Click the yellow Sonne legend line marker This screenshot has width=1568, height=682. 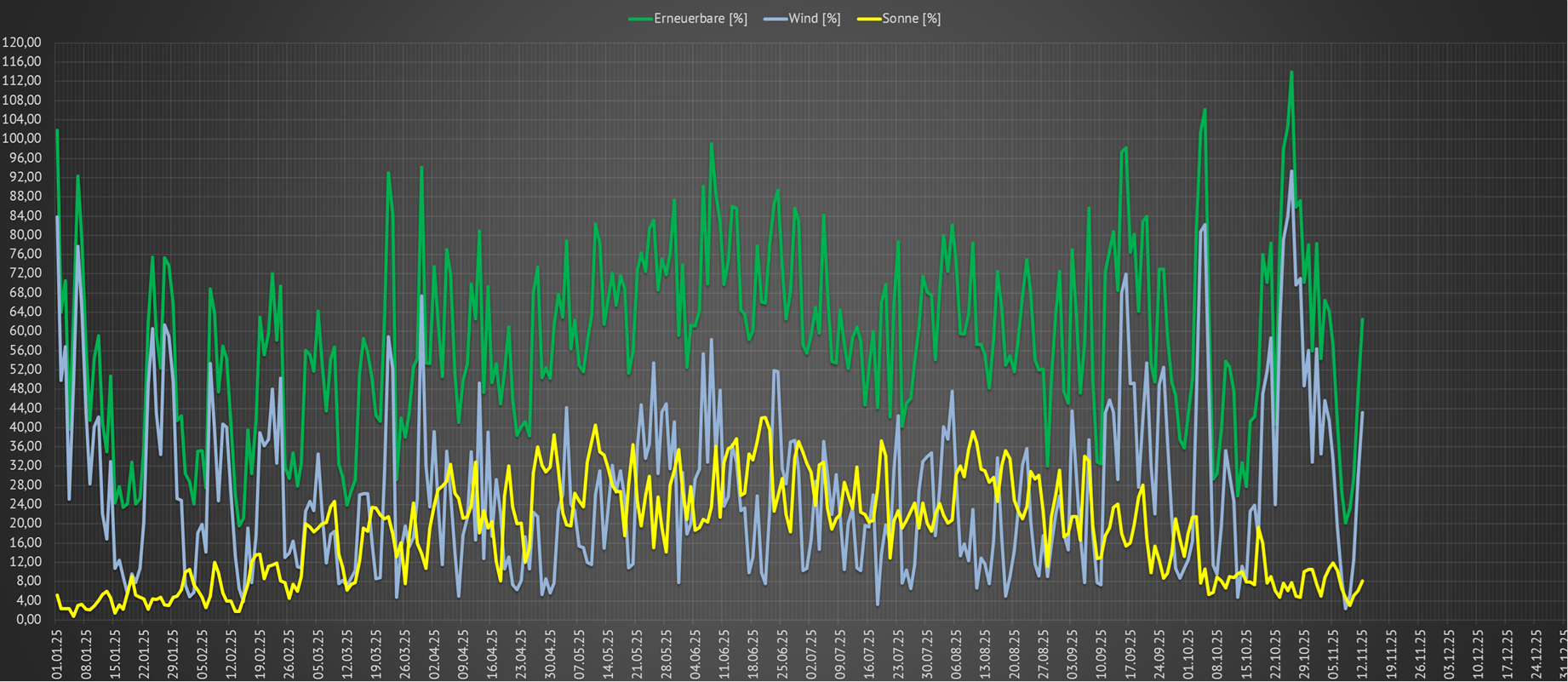pos(869,19)
